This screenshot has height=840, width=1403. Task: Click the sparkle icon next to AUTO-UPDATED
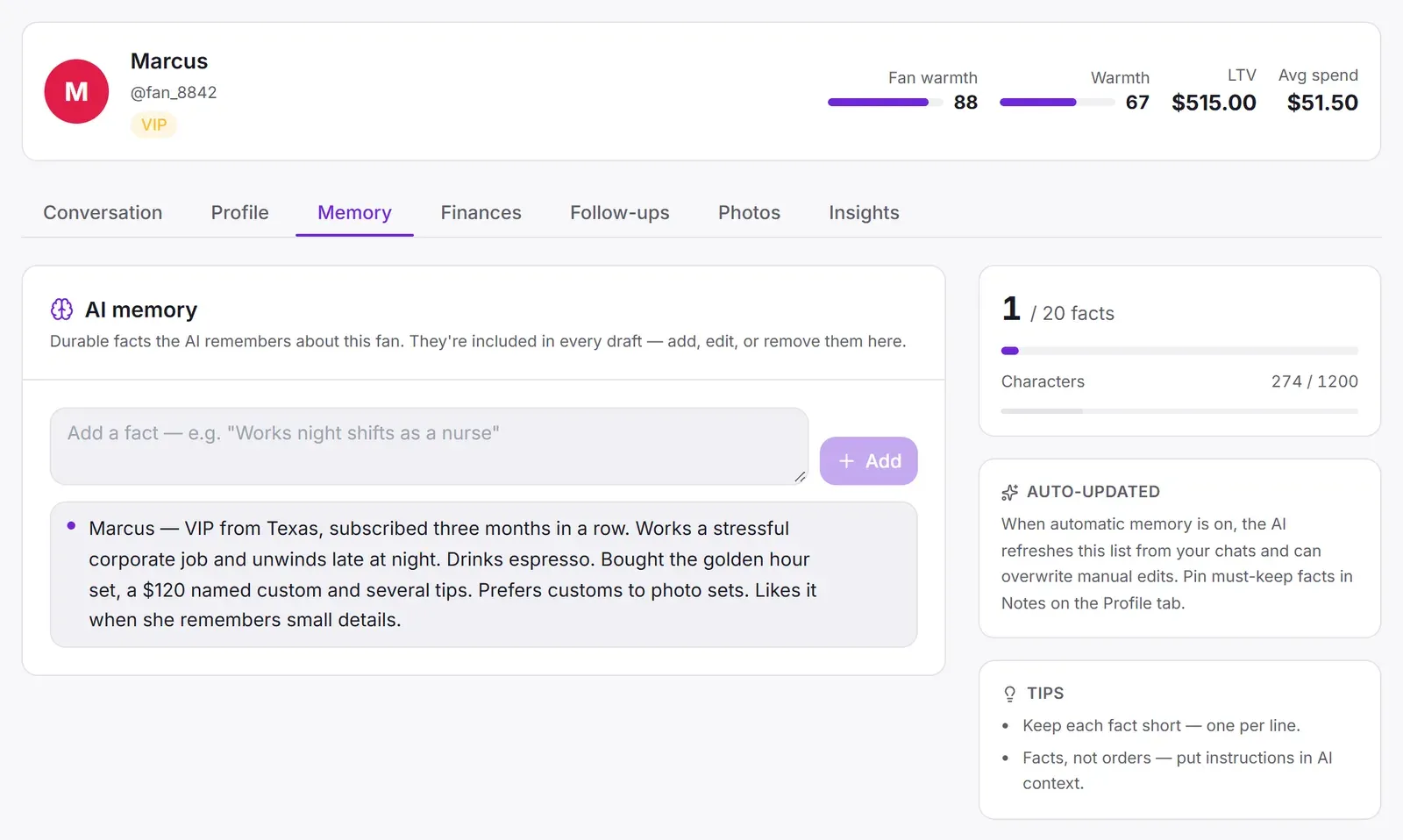pyautogui.click(x=1010, y=493)
